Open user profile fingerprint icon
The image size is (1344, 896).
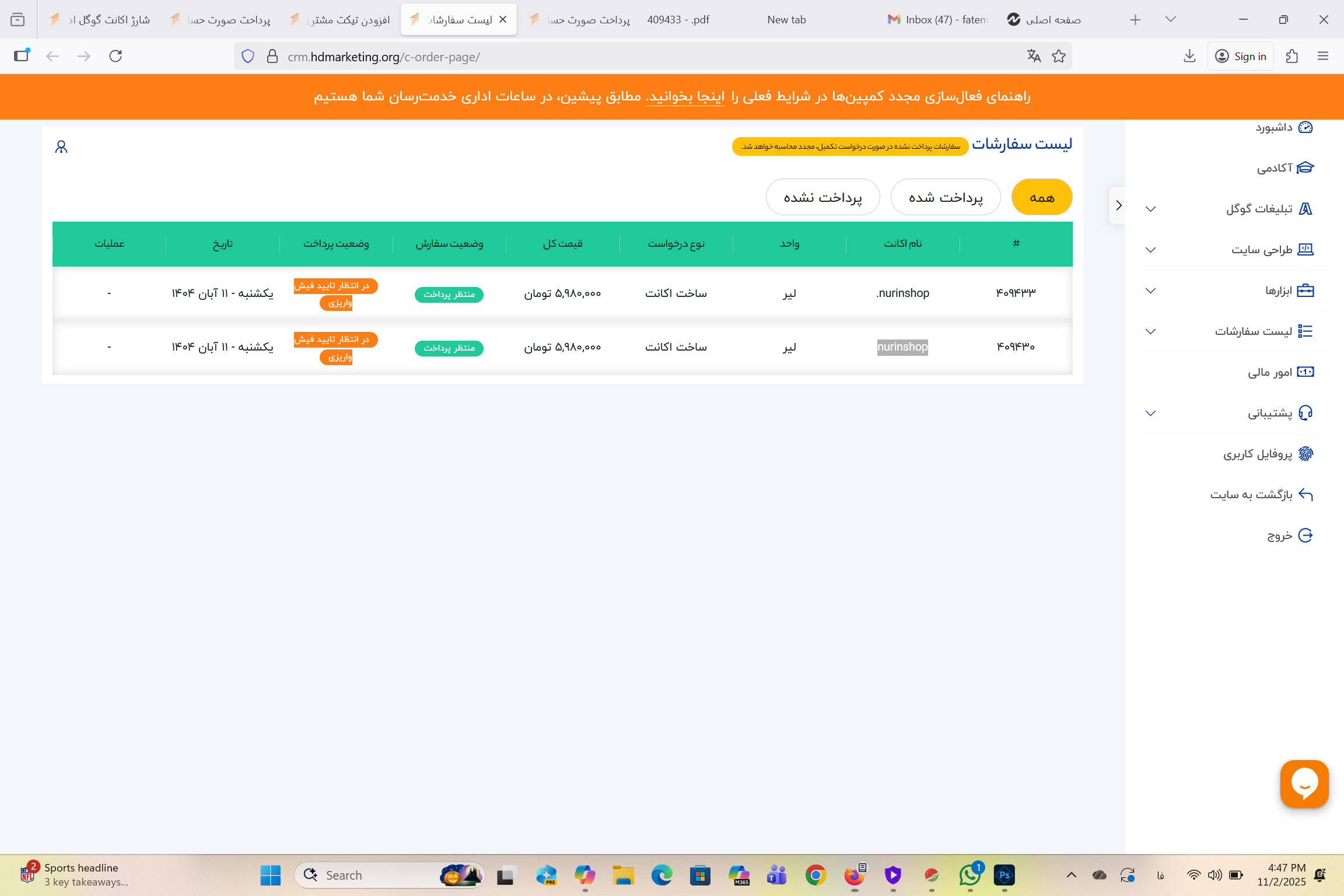click(x=1305, y=454)
